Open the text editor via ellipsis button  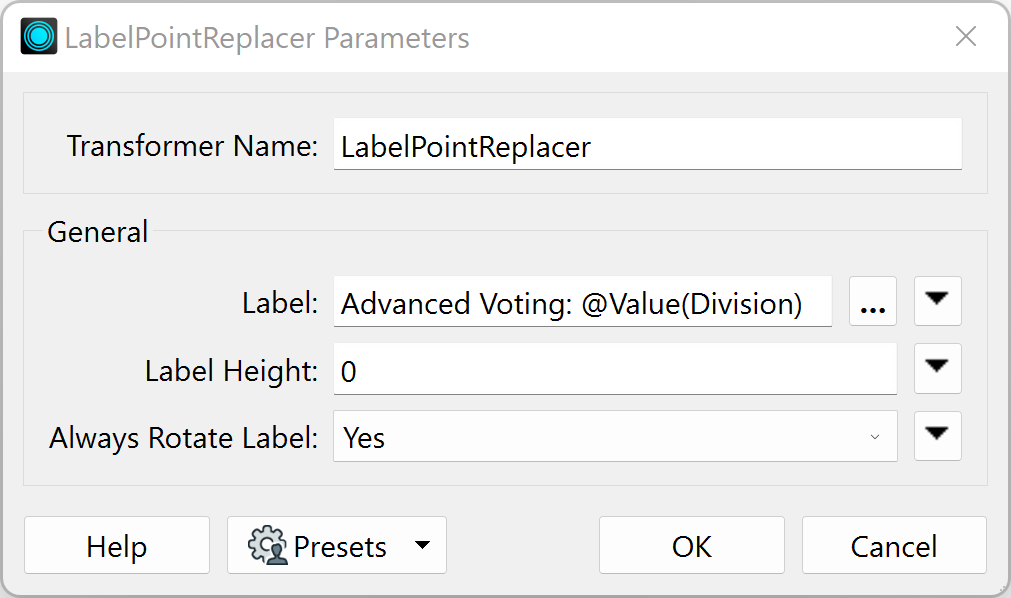pyautogui.click(x=872, y=301)
